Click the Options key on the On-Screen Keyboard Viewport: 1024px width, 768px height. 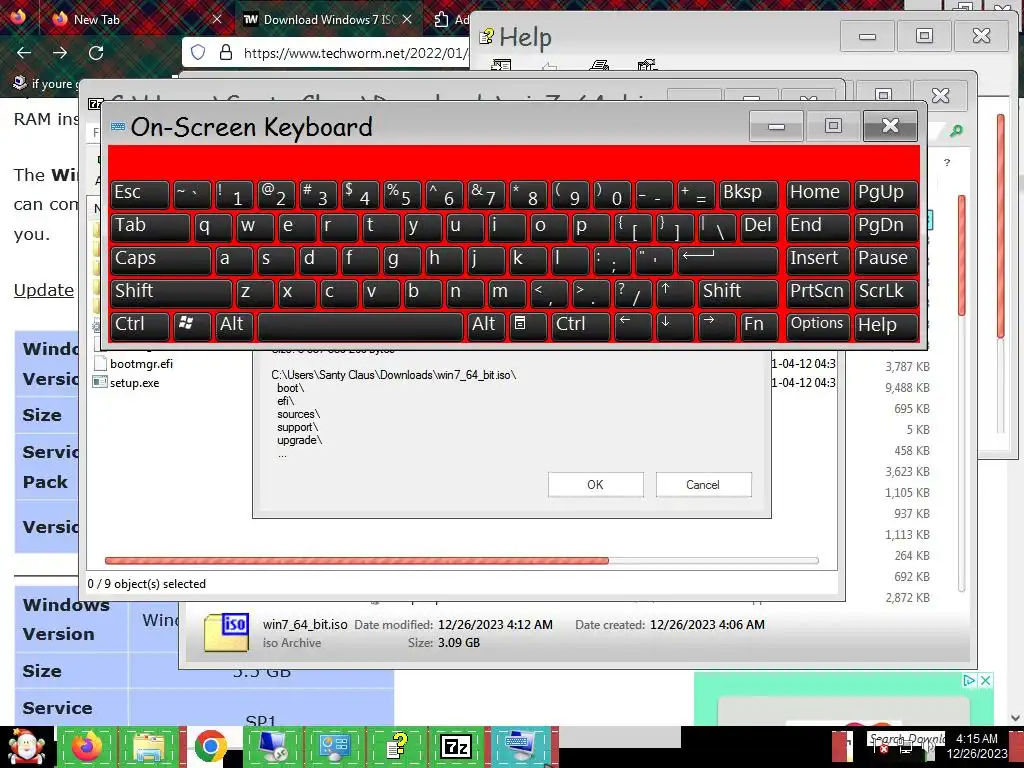(818, 326)
